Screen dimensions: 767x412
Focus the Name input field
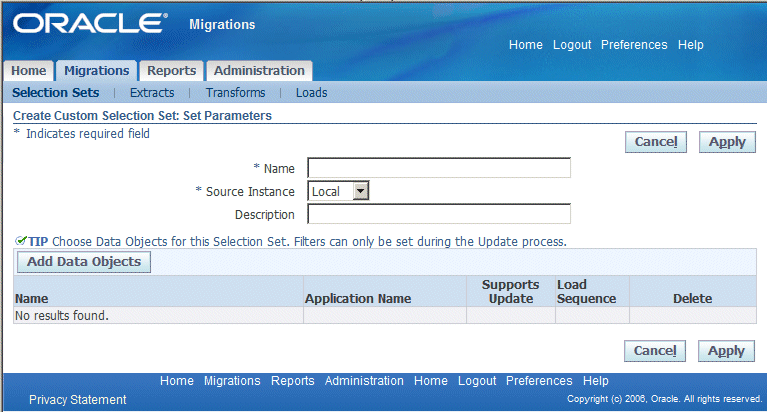[x=439, y=168]
